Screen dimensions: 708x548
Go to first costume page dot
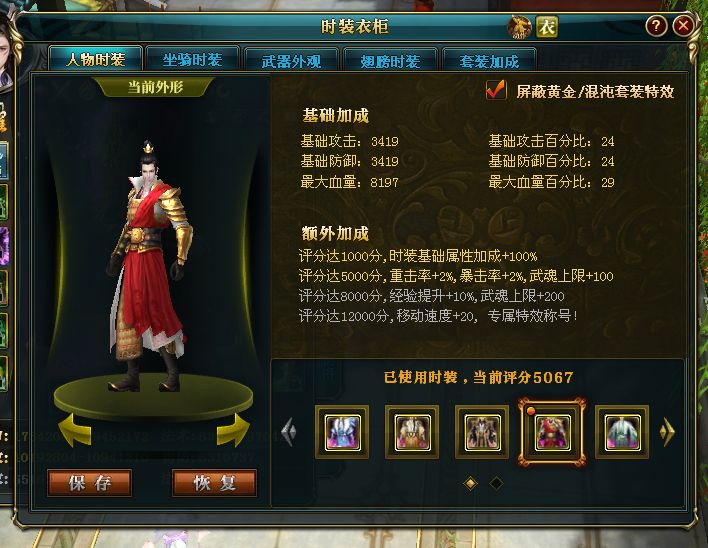click(x=470, y=483)
